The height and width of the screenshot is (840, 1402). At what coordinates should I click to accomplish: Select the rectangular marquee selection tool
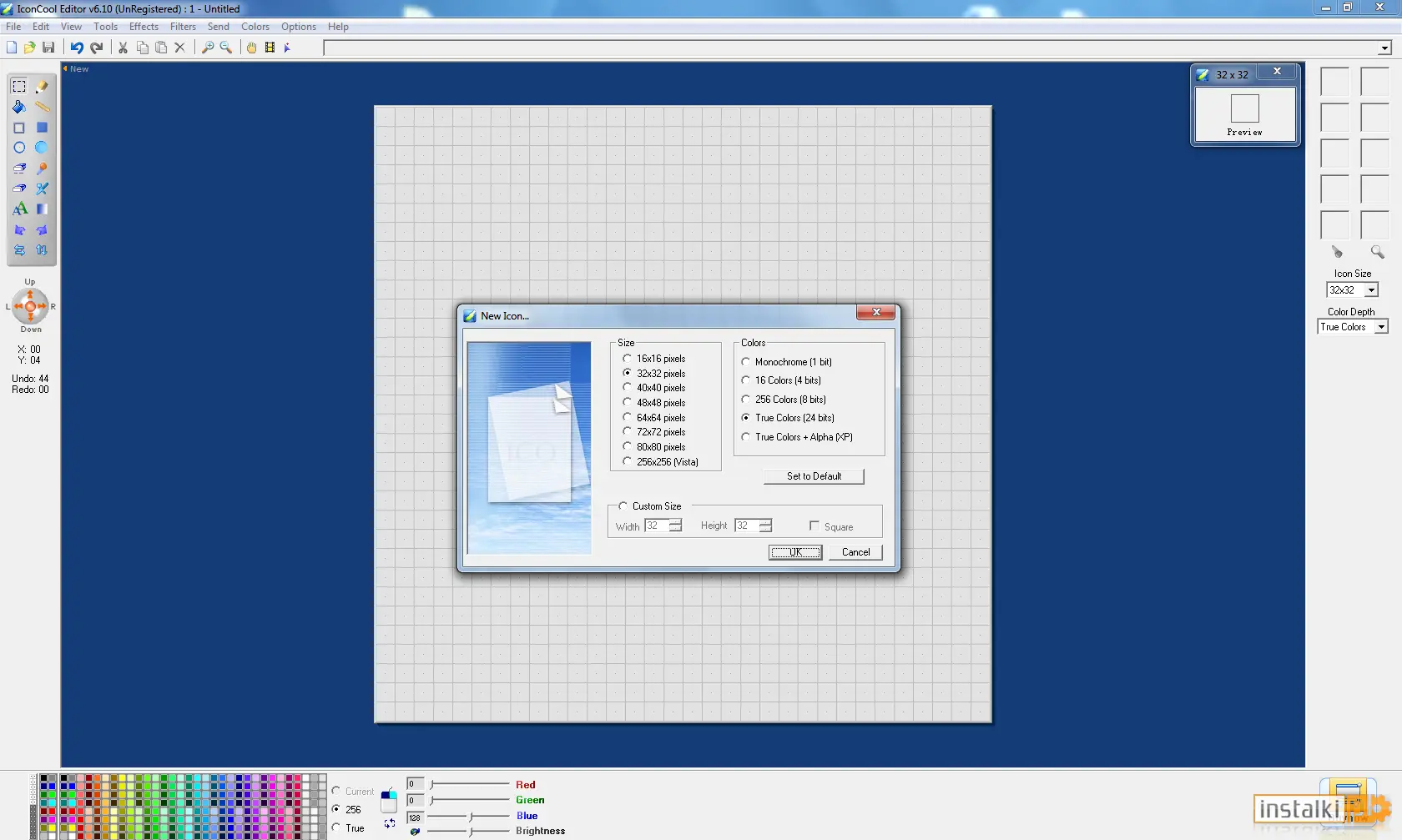point(19,86)
